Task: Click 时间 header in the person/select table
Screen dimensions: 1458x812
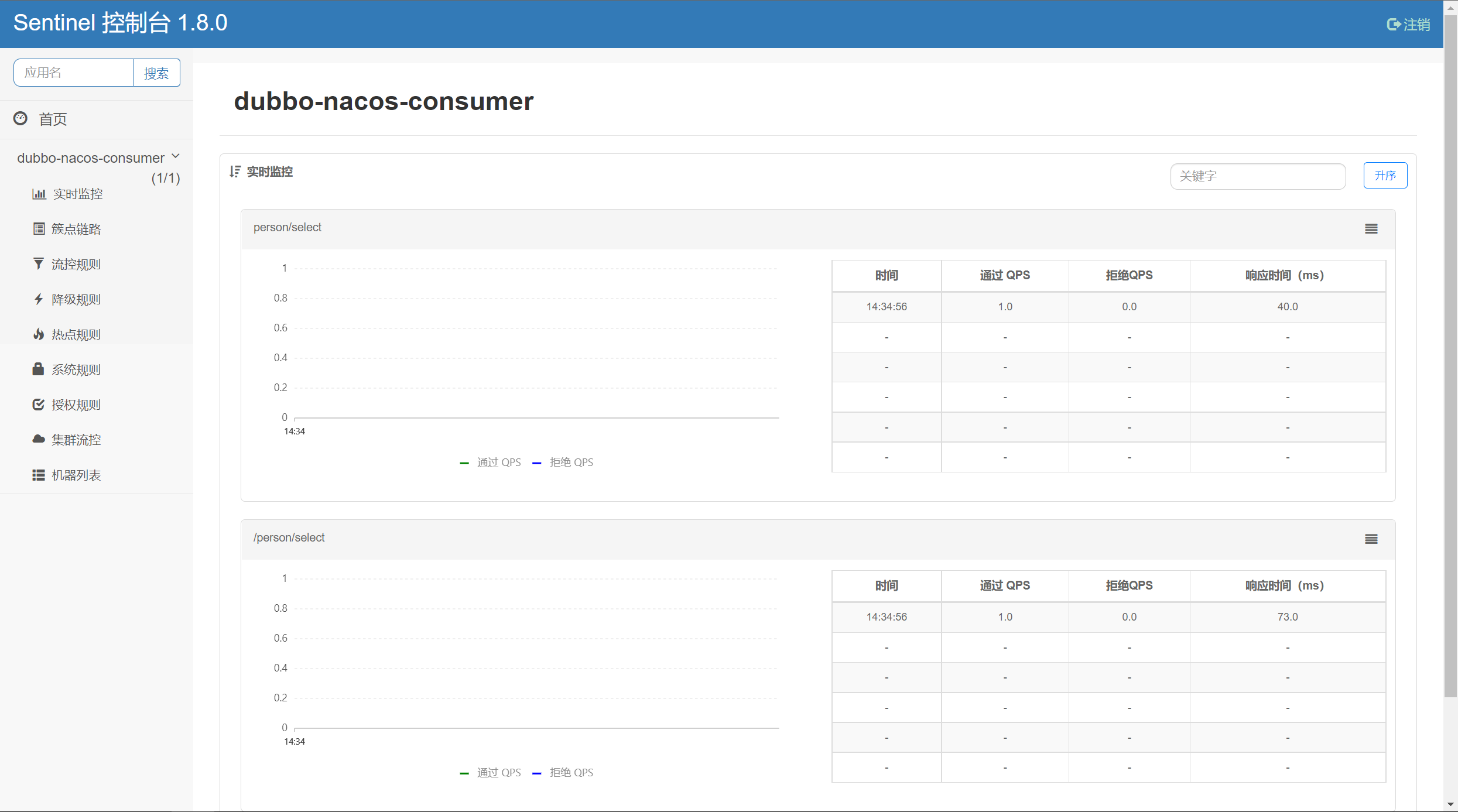Action: click(x=887, y=275)
